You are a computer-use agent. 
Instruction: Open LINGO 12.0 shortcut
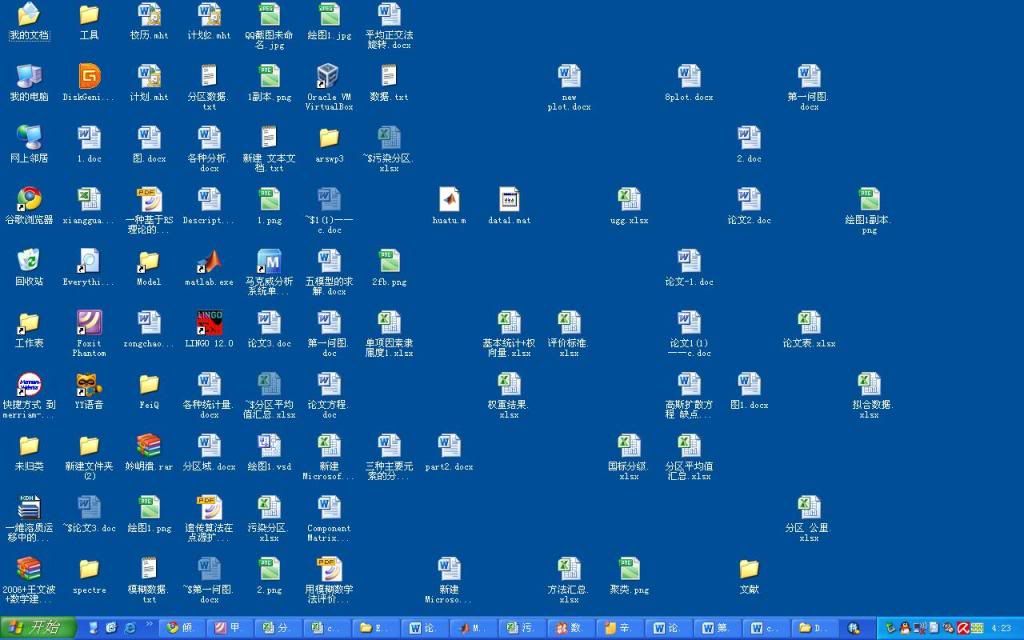point(209,324)
